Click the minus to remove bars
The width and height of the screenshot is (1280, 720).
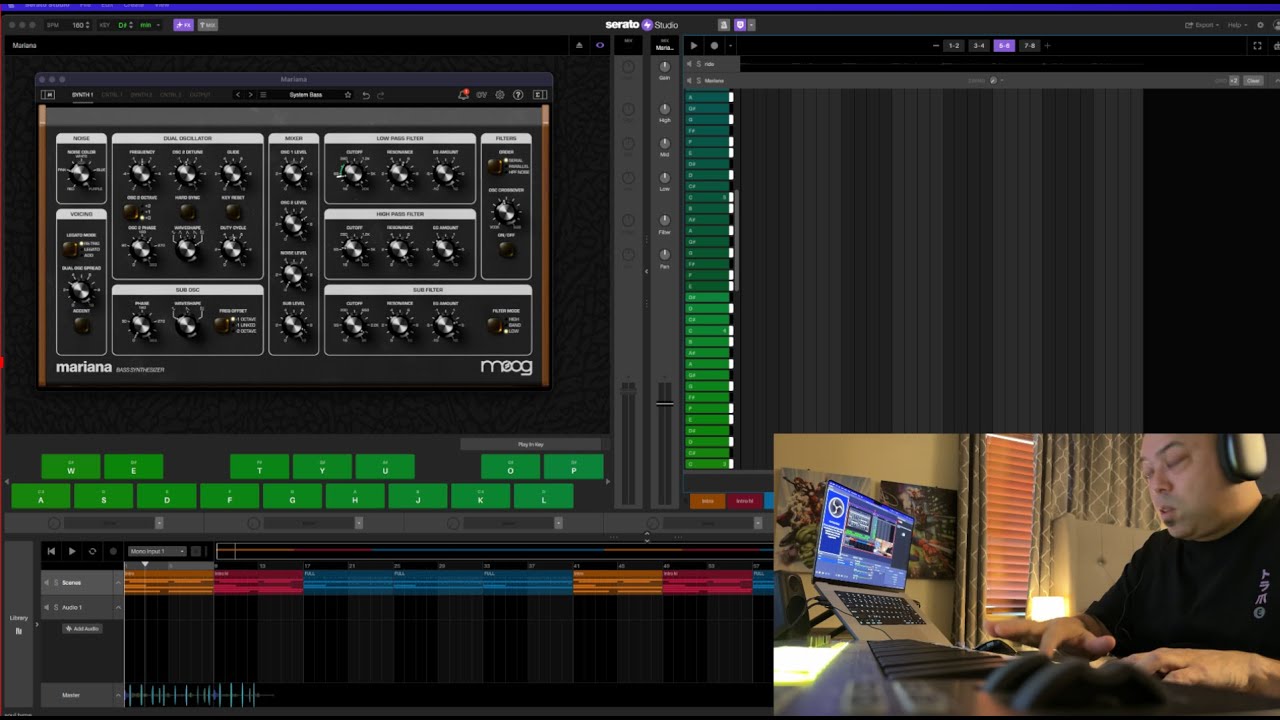[x=936, y=45]
